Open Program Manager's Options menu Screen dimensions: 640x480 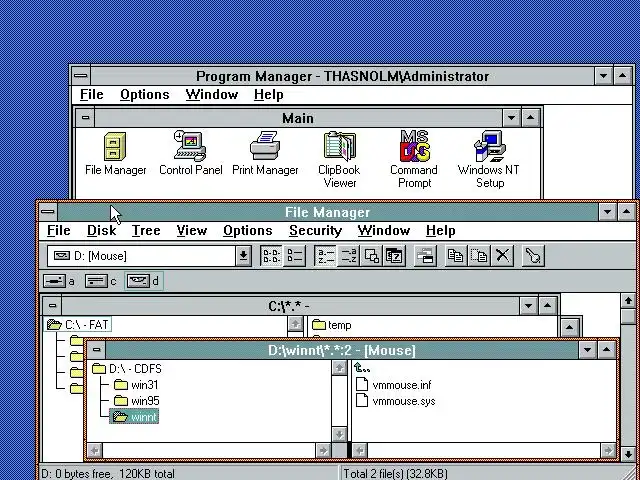[144, 95]
